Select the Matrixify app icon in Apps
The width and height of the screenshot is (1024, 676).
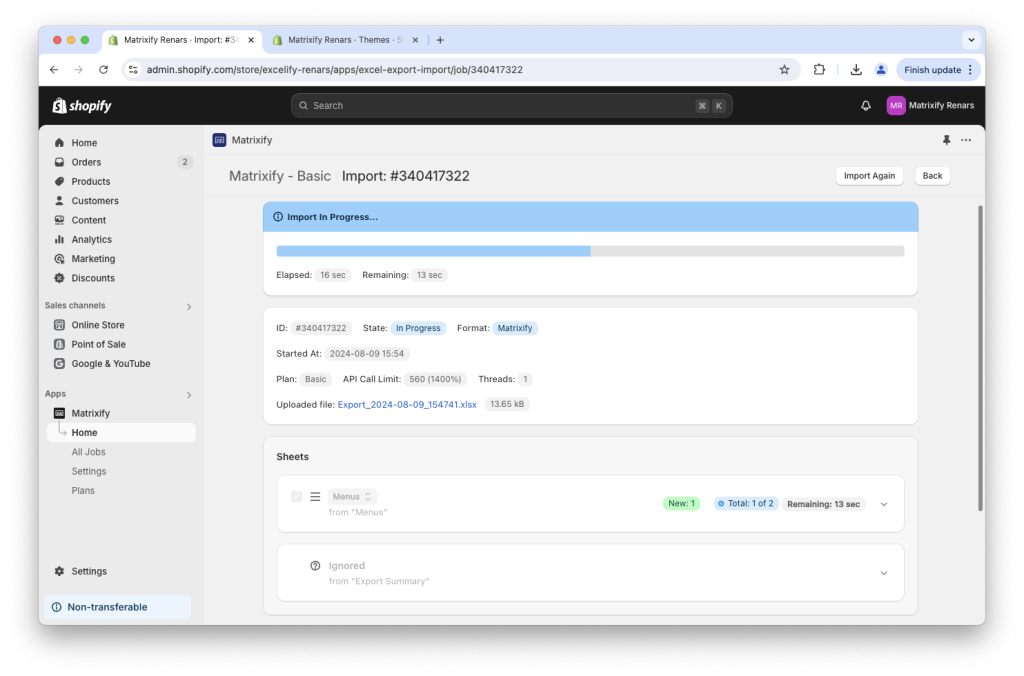(x=60, y=412)
